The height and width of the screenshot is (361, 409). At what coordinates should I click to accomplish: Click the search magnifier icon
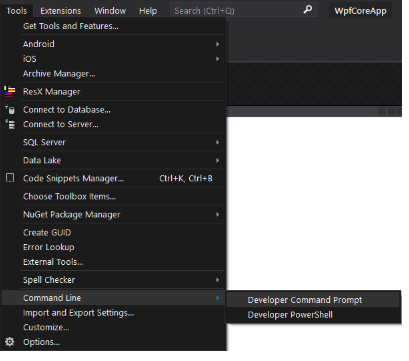(308, 10)
